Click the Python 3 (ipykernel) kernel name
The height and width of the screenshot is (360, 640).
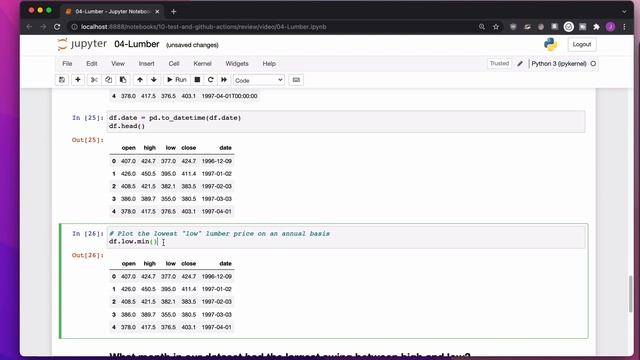tap(558, 64)
